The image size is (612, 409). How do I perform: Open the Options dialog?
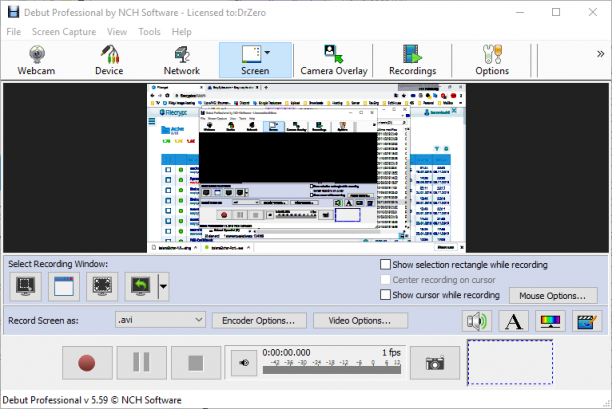pos(492,60)
